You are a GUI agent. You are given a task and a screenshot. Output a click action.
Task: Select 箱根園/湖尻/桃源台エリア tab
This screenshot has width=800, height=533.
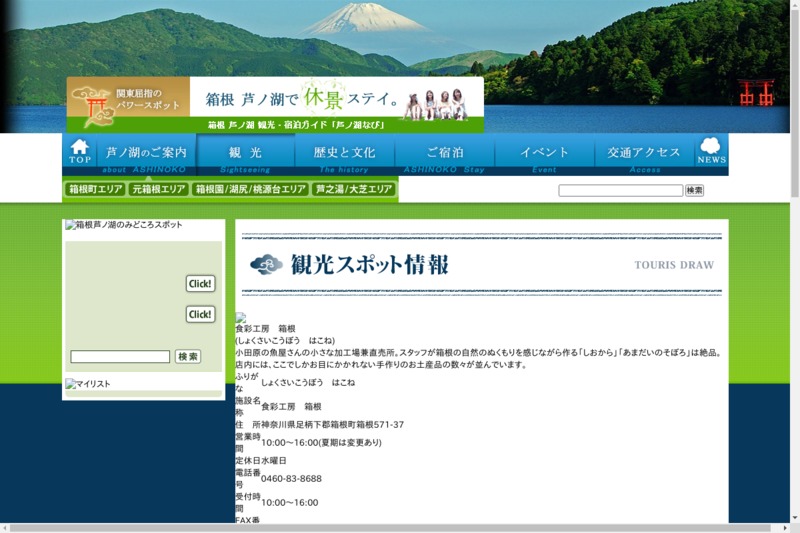click(x=250, y=189)
